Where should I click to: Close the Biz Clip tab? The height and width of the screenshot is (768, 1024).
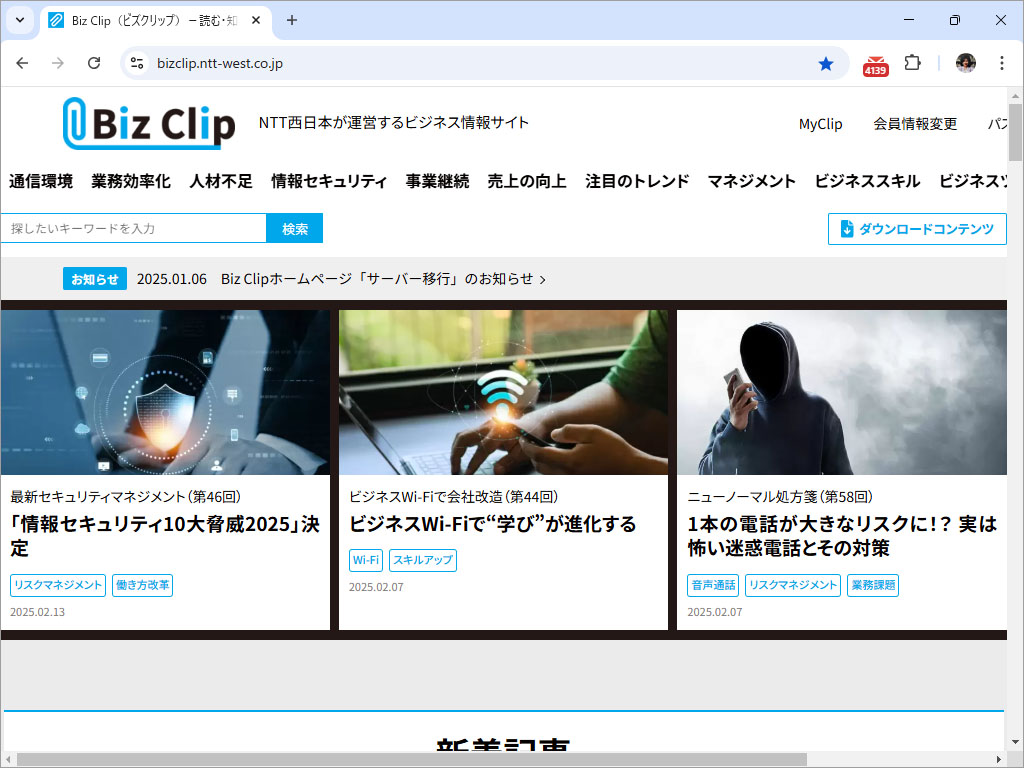coord(256,20)
